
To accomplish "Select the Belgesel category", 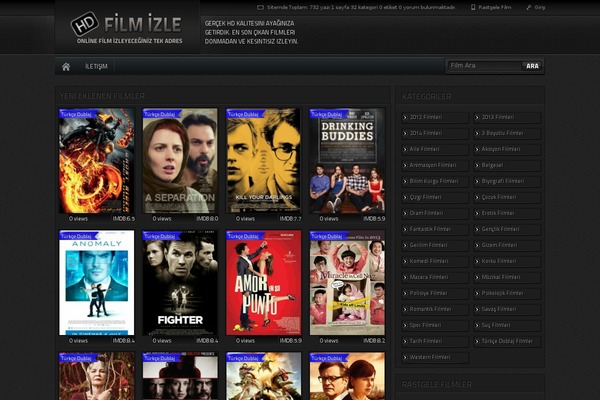I will point(507,165).
